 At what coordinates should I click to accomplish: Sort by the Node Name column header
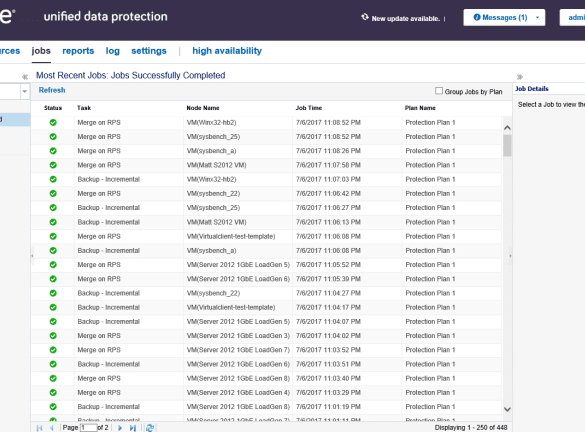click(x=203, y=108)
